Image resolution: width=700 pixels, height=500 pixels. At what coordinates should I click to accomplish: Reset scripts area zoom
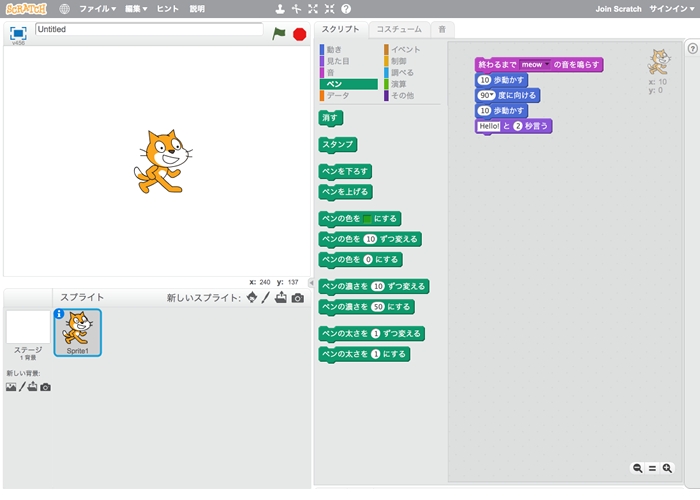pyautogui.click(x=652, y=468)
